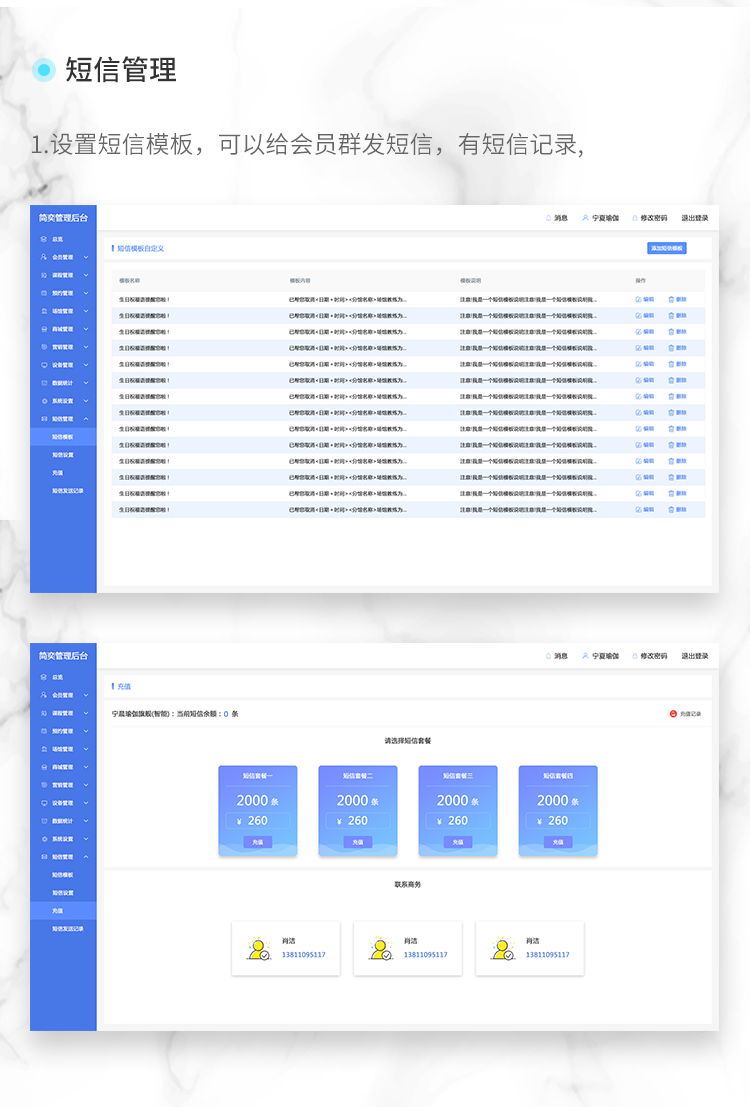
Task: Click the 编辑 edit icon in the first template row
Action: tap(638, 299)
